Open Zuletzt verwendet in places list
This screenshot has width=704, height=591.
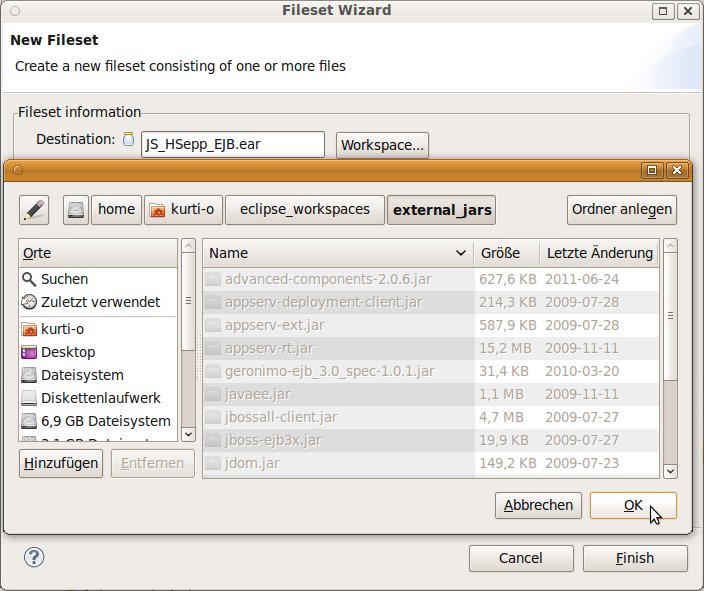[100, 302]
